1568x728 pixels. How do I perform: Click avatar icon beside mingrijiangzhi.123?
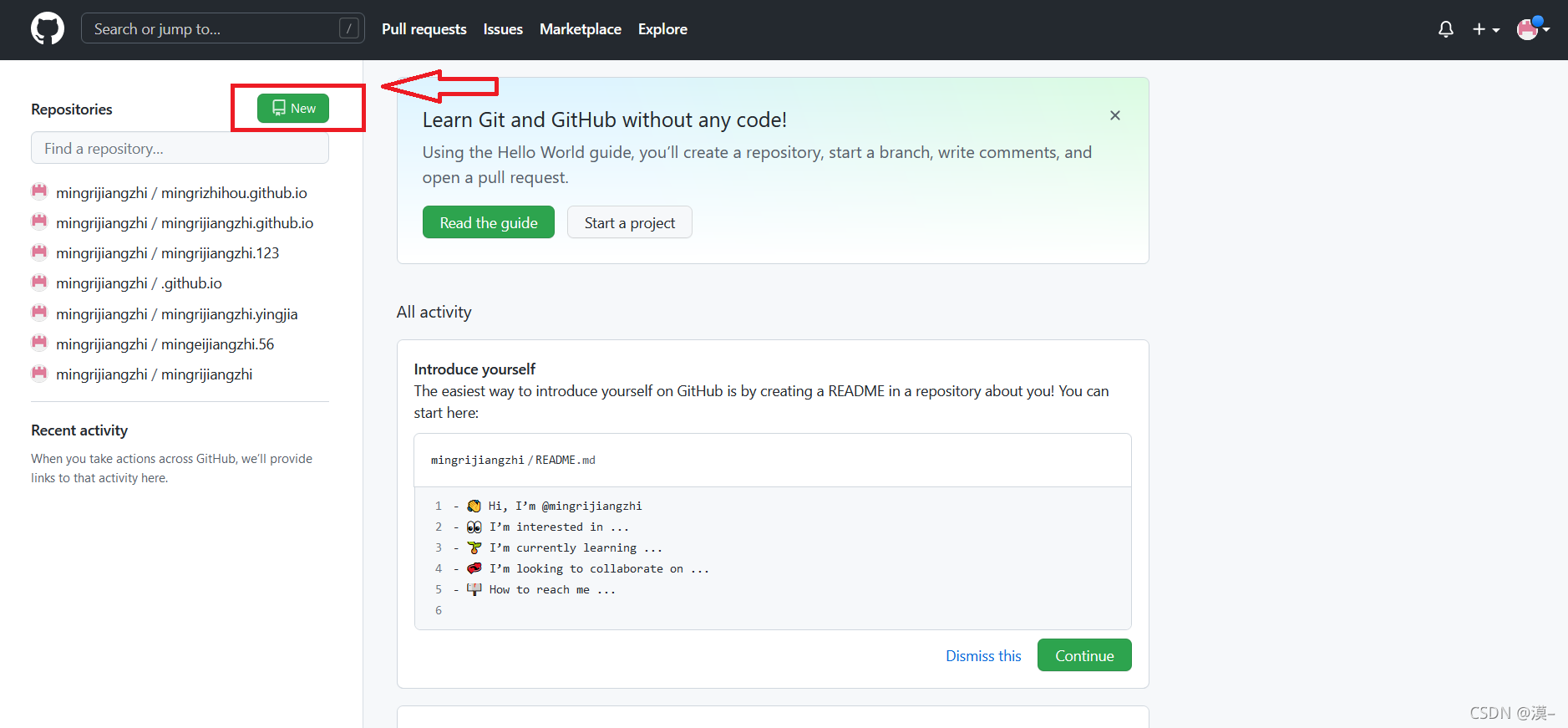point(39,252)
